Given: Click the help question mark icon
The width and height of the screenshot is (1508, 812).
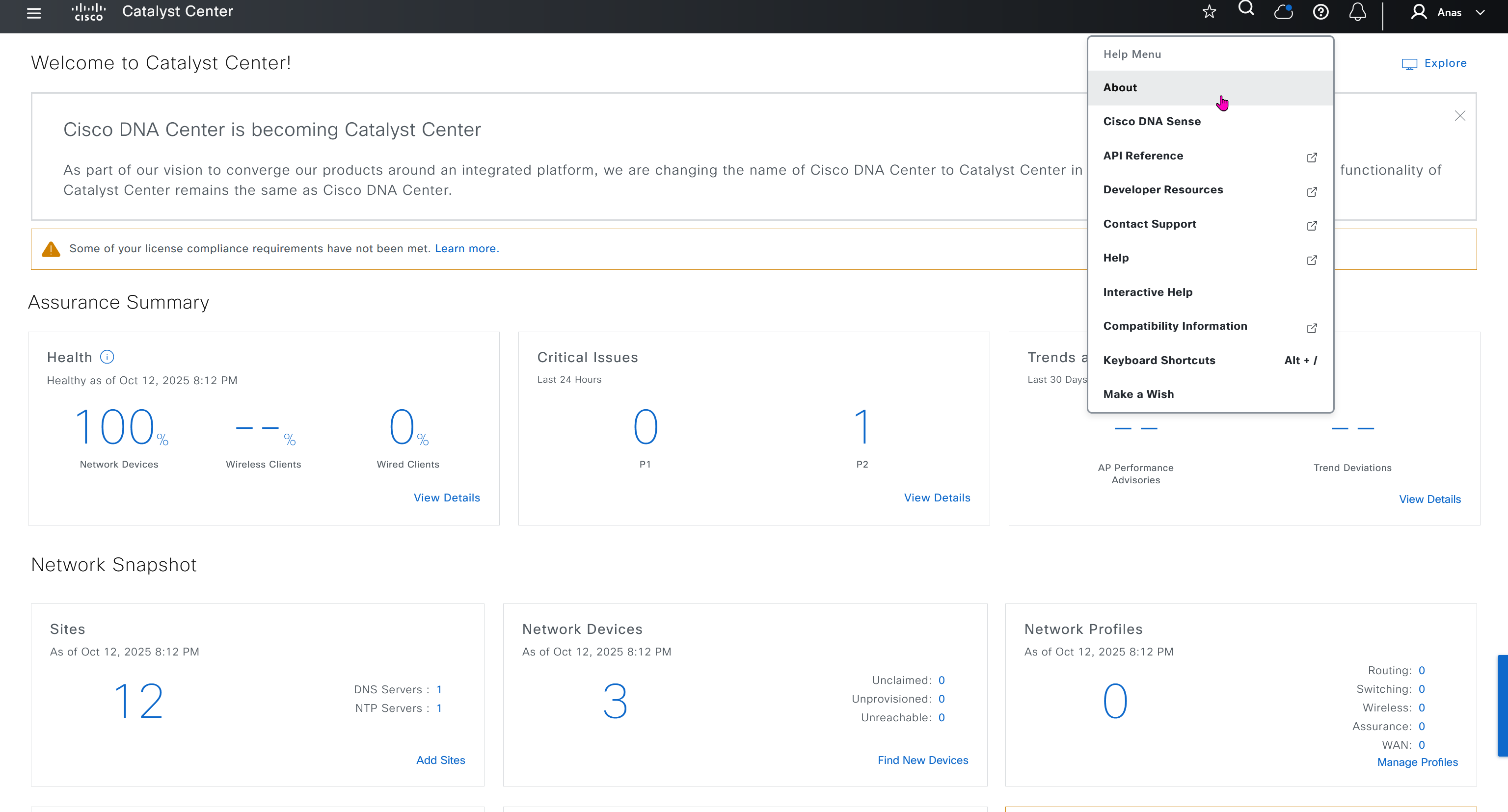Looking at the screenshot, I should (x=1320, y=12).
